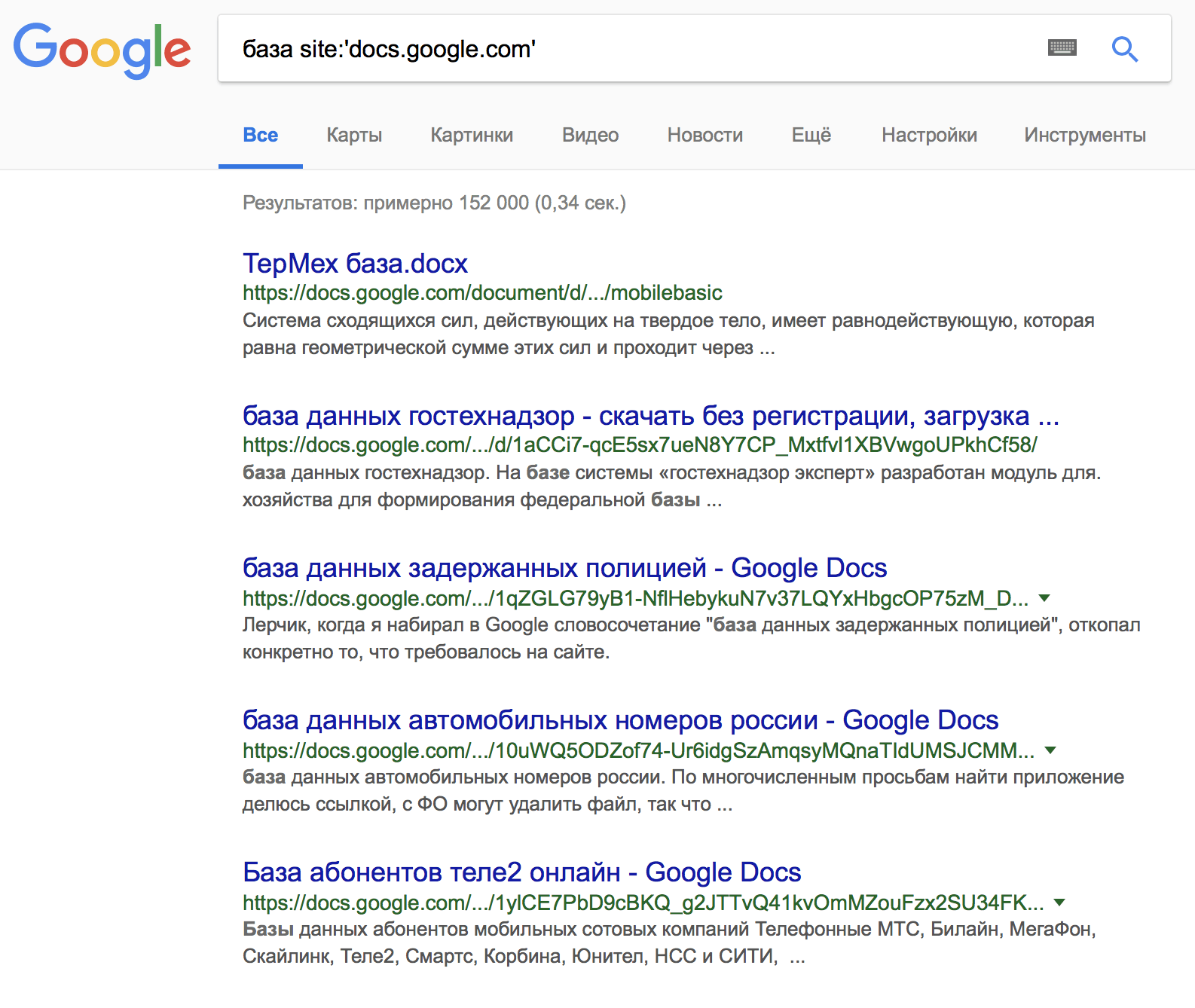Open Настройки search settings
1195x1008 pixels.
(929, 135)
